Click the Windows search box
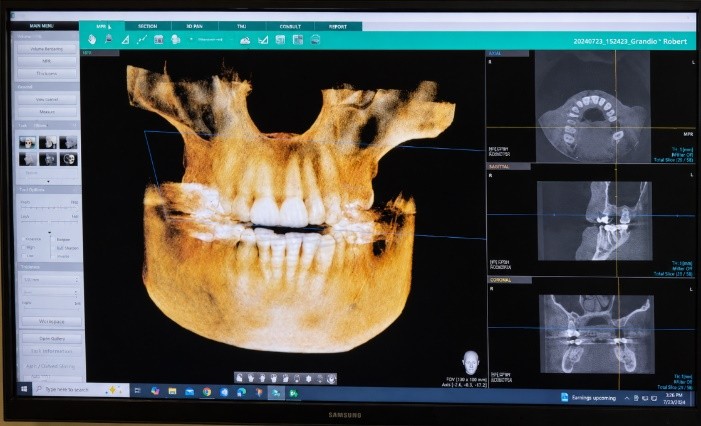 [81, 389]
